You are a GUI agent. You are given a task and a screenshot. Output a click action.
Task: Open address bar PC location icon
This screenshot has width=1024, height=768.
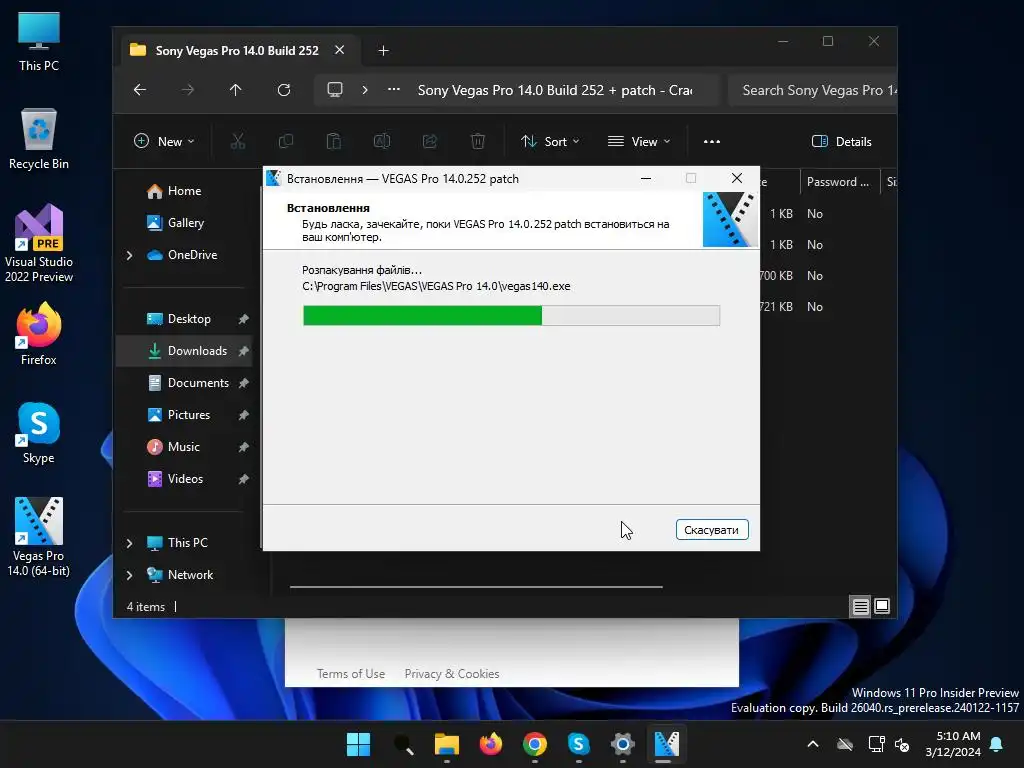point(335,89)
